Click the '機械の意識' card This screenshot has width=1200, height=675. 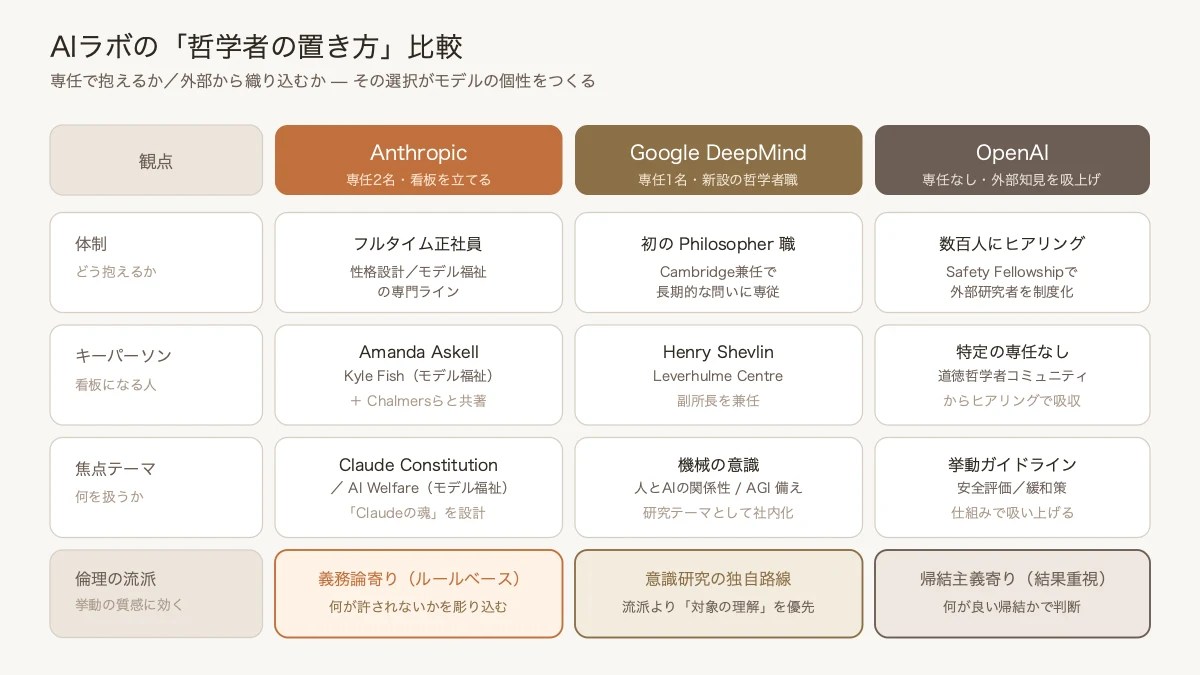(x=718, y=487)
